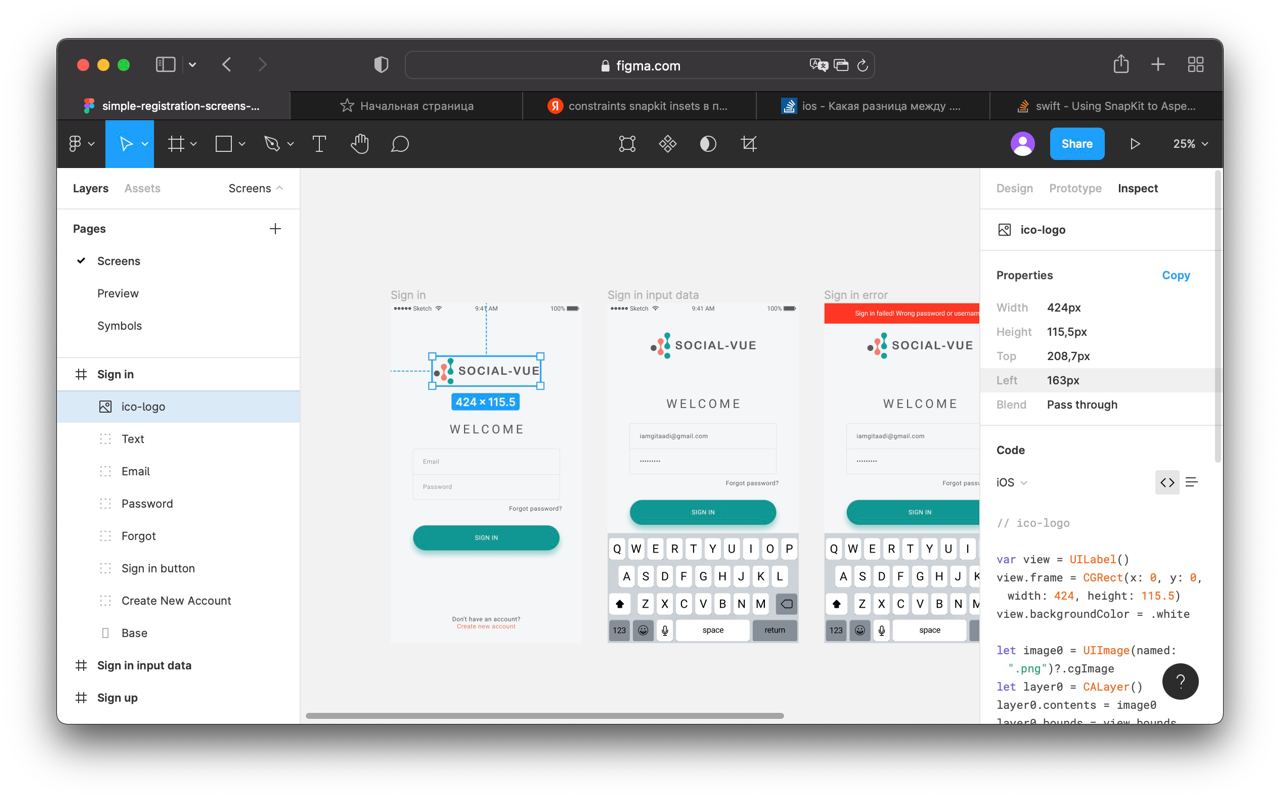Click the Present play icon
The image size is (1280, 799).
[1135, 144]
